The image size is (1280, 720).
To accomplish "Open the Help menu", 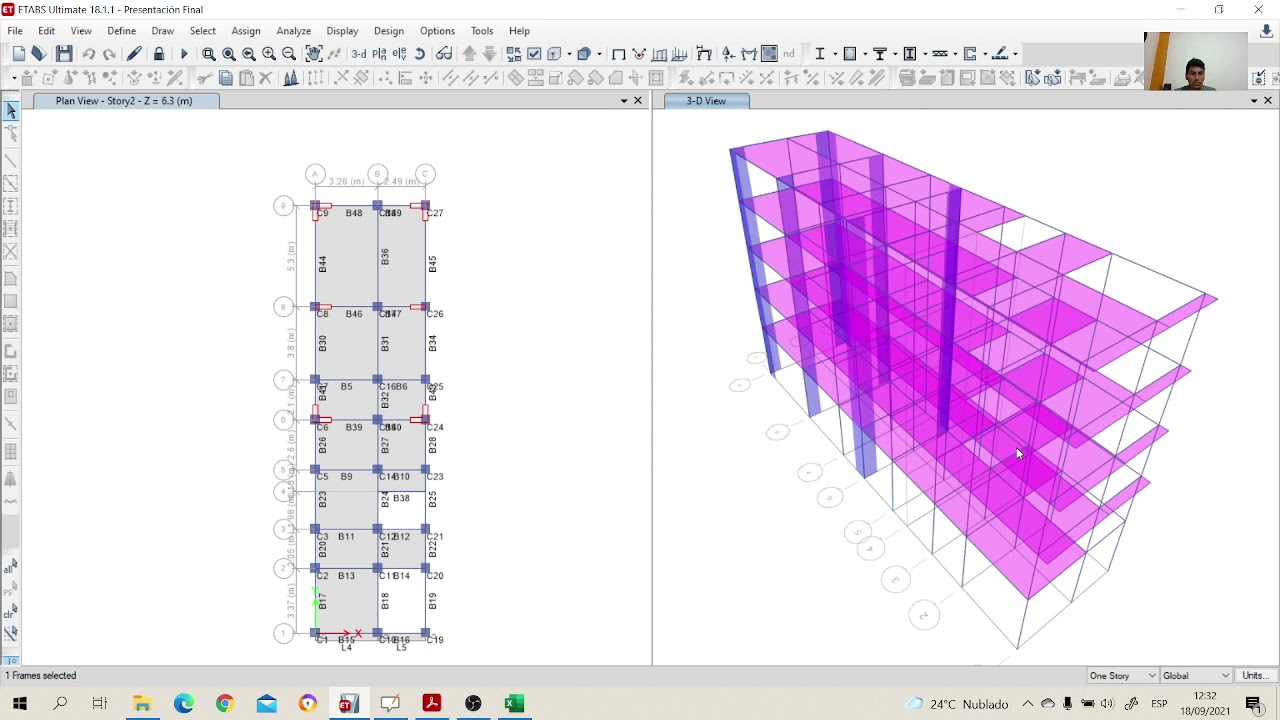I will (x=519, y=31).
